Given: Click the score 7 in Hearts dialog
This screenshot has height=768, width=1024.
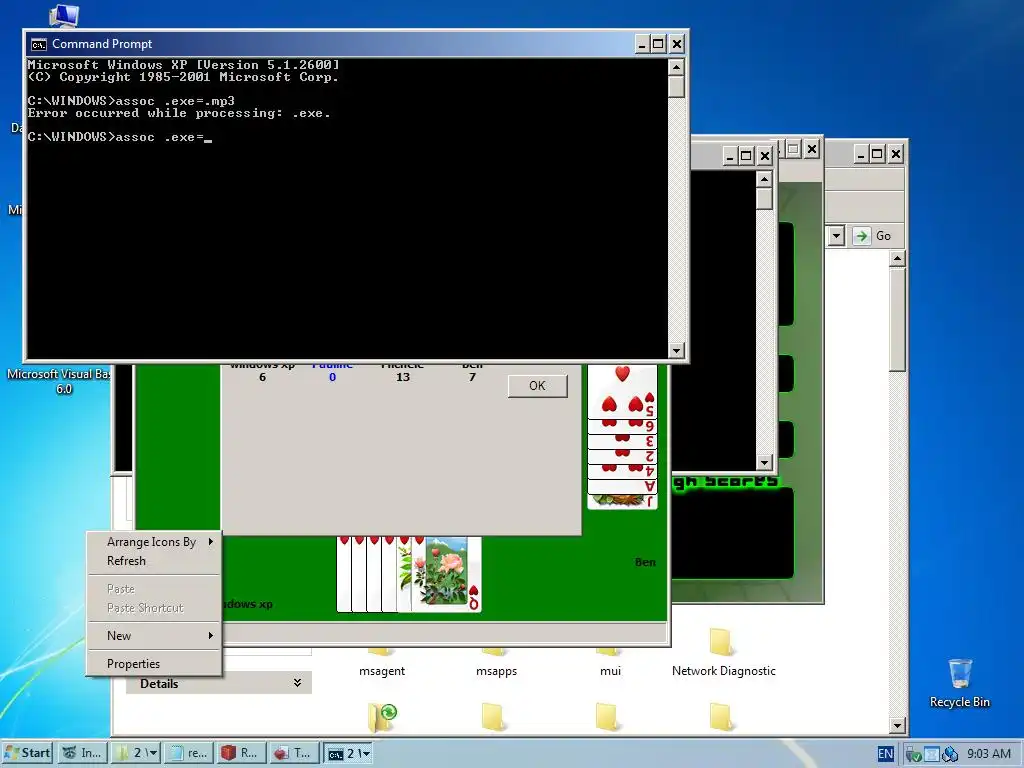Looking at the screenshot, I should [x=472, y=377].
